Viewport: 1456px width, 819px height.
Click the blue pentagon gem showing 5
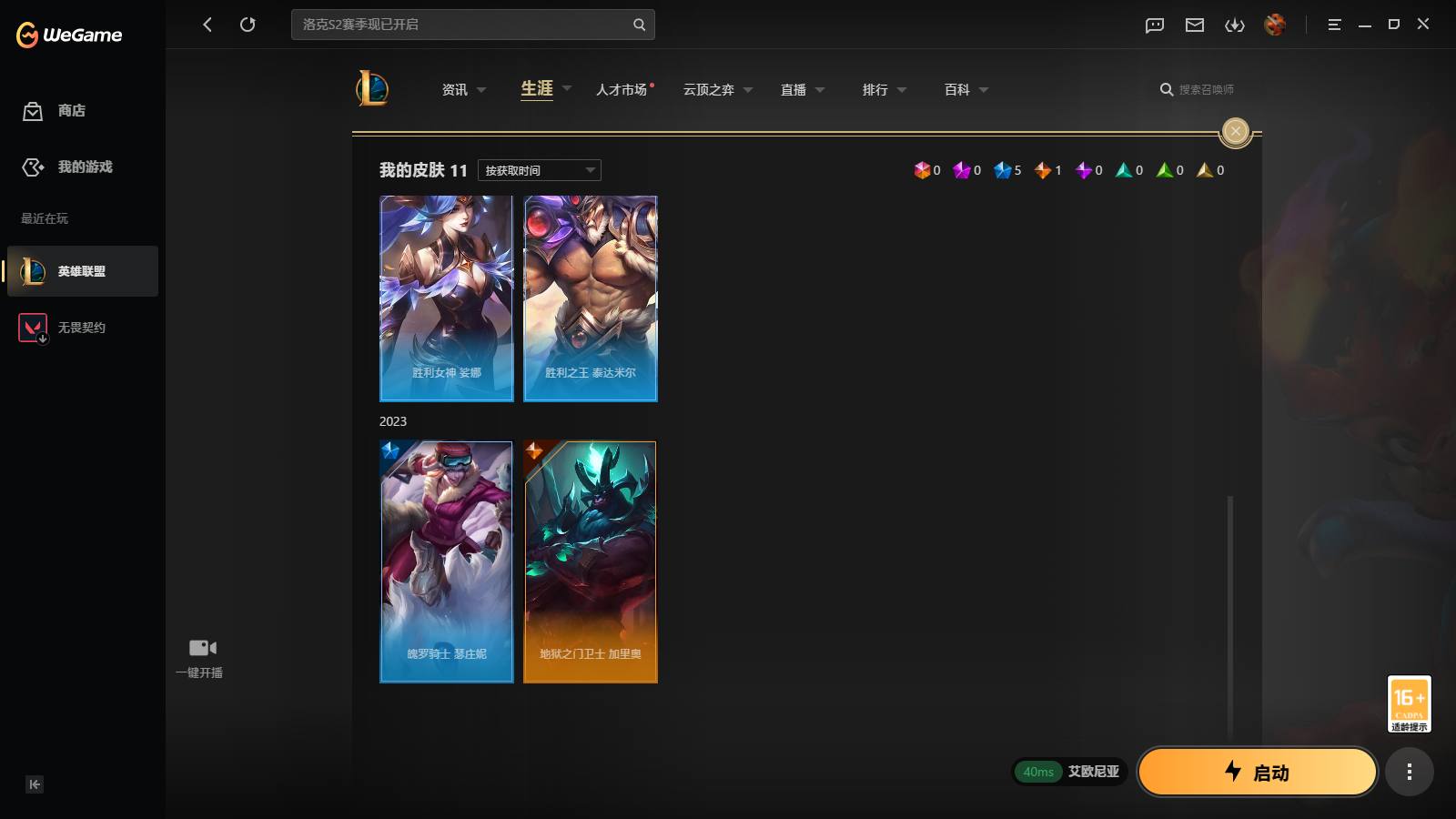[1003, 170]
